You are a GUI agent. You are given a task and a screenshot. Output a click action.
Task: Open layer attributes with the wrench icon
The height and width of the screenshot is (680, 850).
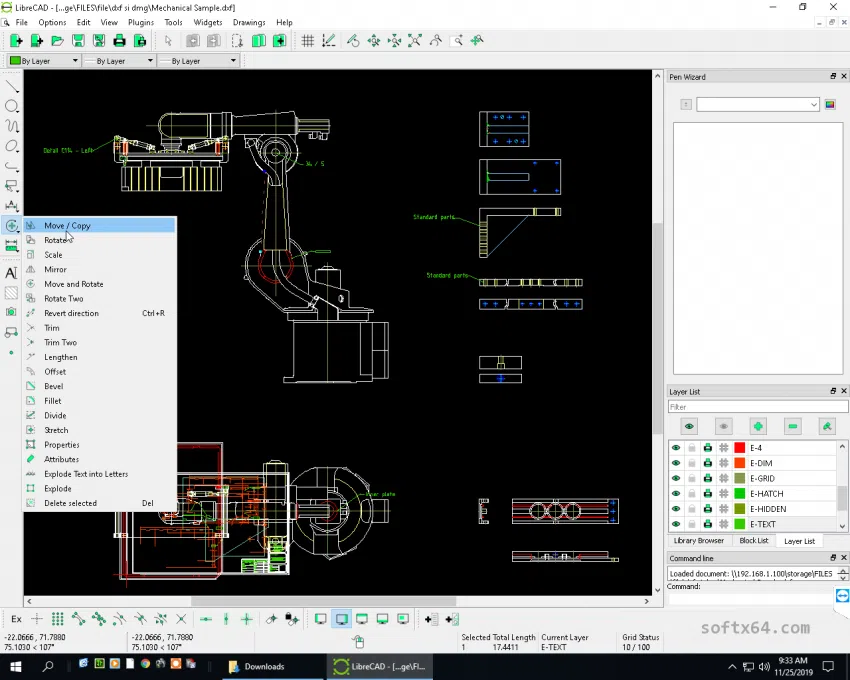(x=827, y=427)
